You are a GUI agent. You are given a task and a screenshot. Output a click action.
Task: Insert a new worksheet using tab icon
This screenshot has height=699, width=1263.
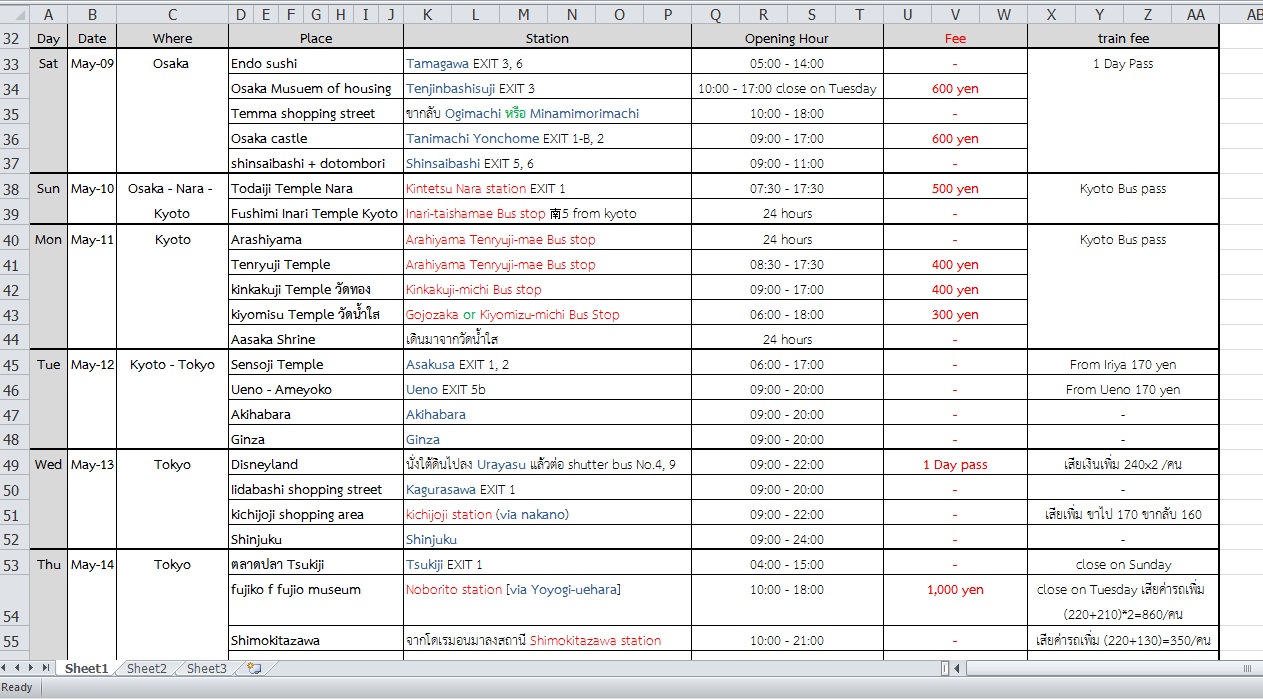click(254, 668)
